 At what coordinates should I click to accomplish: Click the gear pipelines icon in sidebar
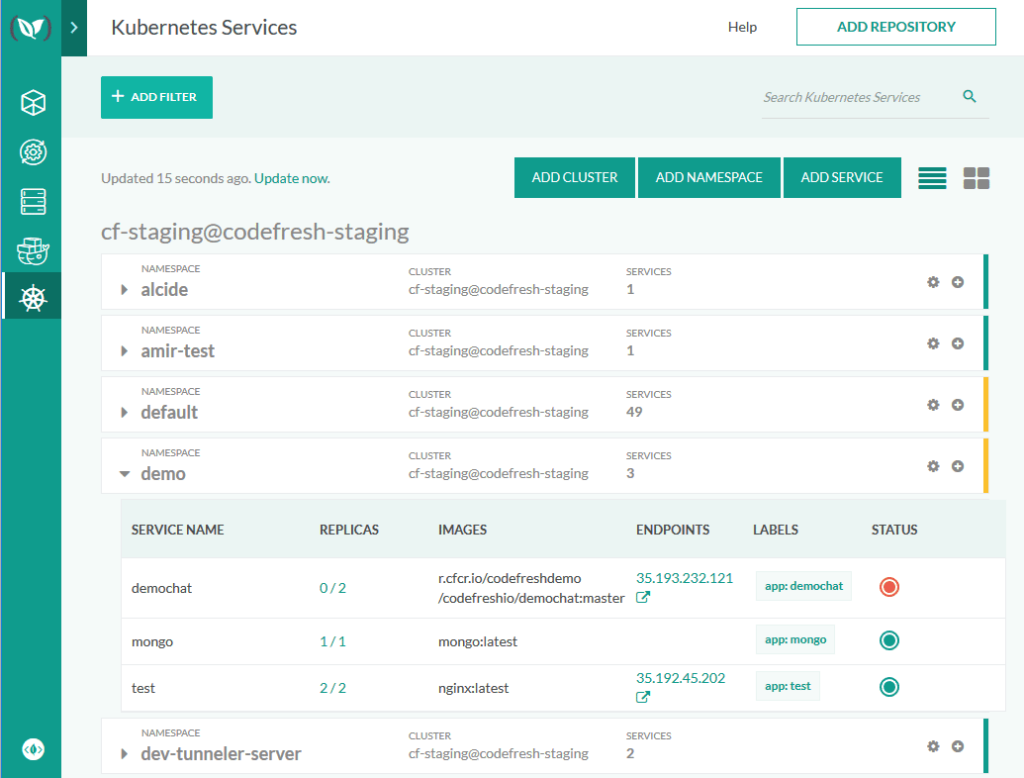tap(31, 152)
